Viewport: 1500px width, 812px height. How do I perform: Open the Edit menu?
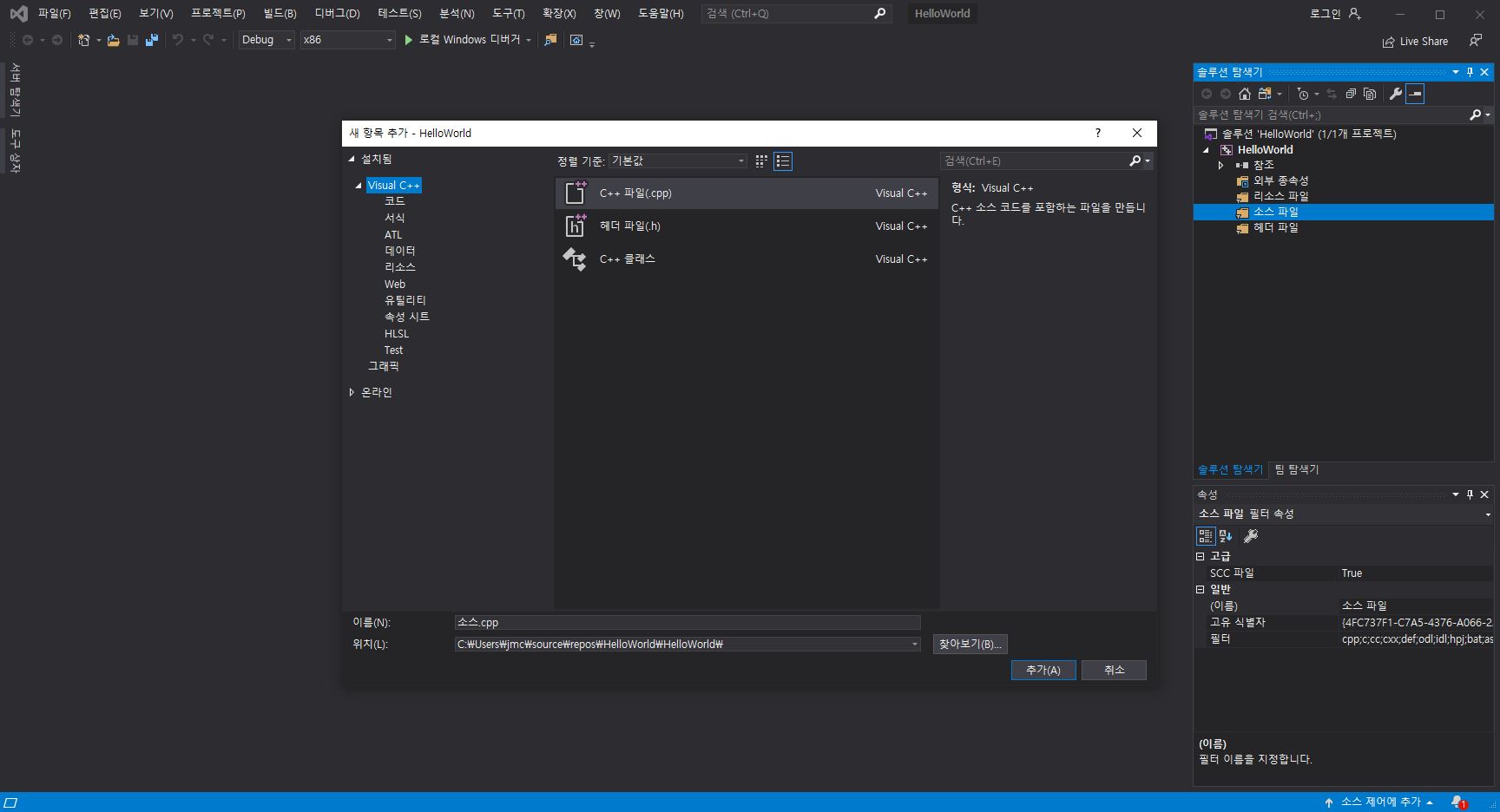point(104,14)
